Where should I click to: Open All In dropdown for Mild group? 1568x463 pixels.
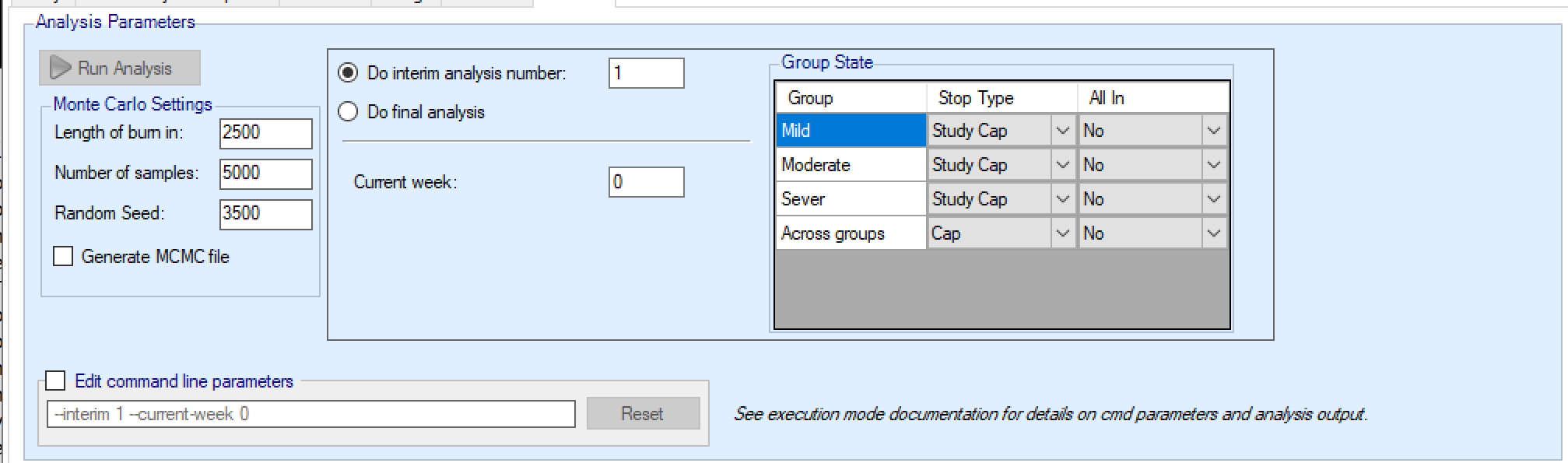tap(1213, 131)
